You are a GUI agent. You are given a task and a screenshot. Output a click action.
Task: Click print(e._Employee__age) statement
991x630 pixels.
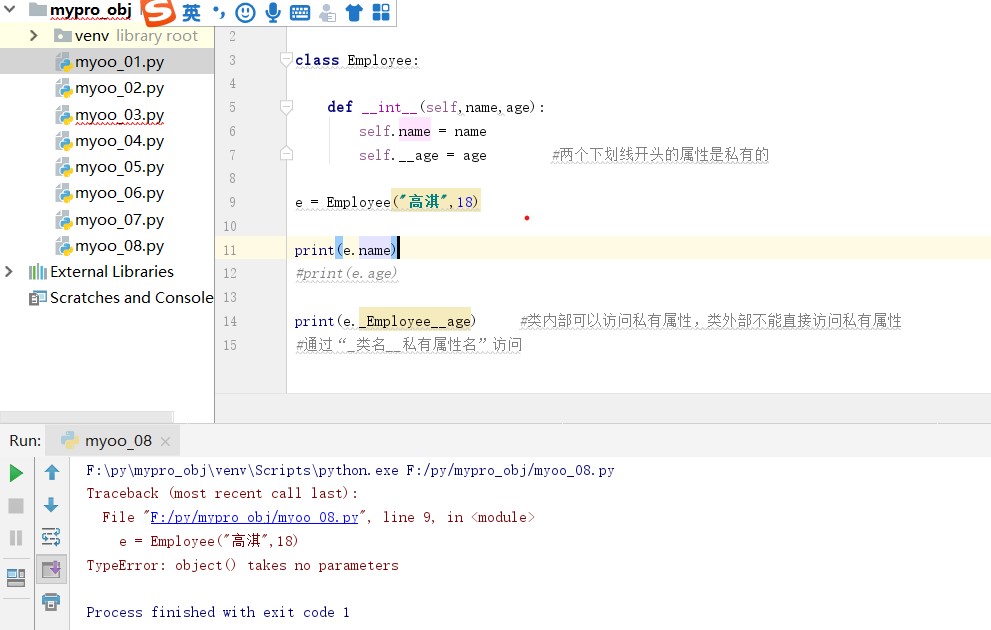pyautogui.click(x=385, y=322)
